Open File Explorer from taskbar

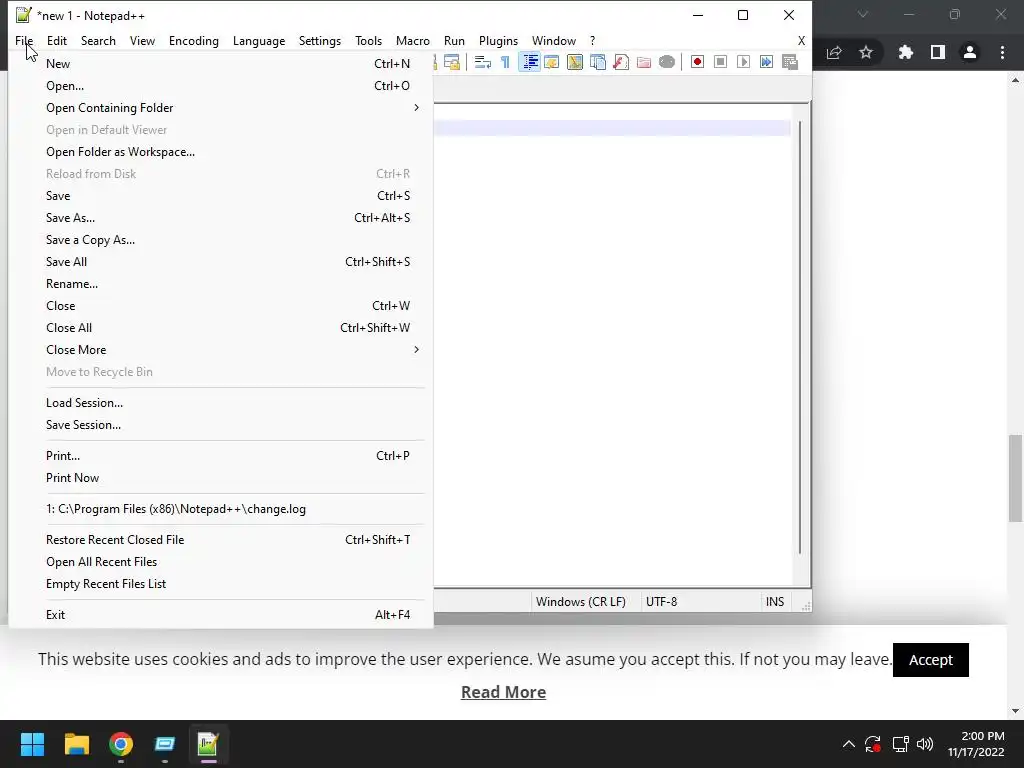(76, 744)
